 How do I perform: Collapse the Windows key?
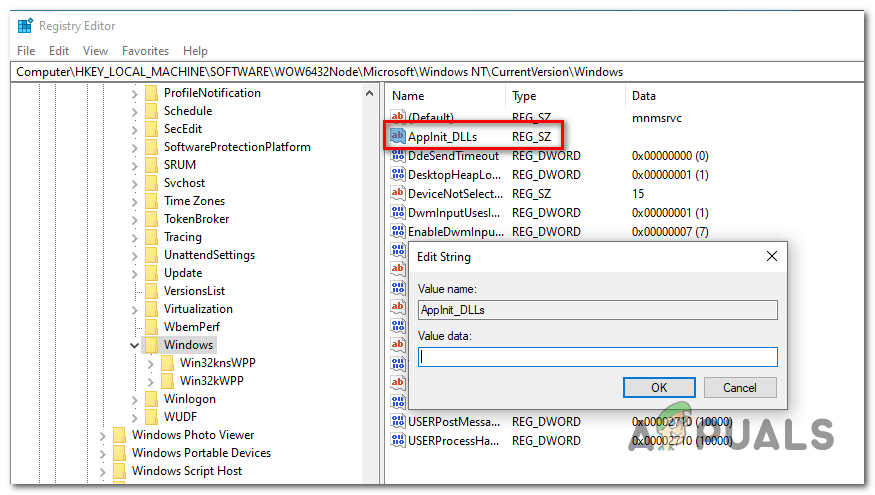coord(134,345)
